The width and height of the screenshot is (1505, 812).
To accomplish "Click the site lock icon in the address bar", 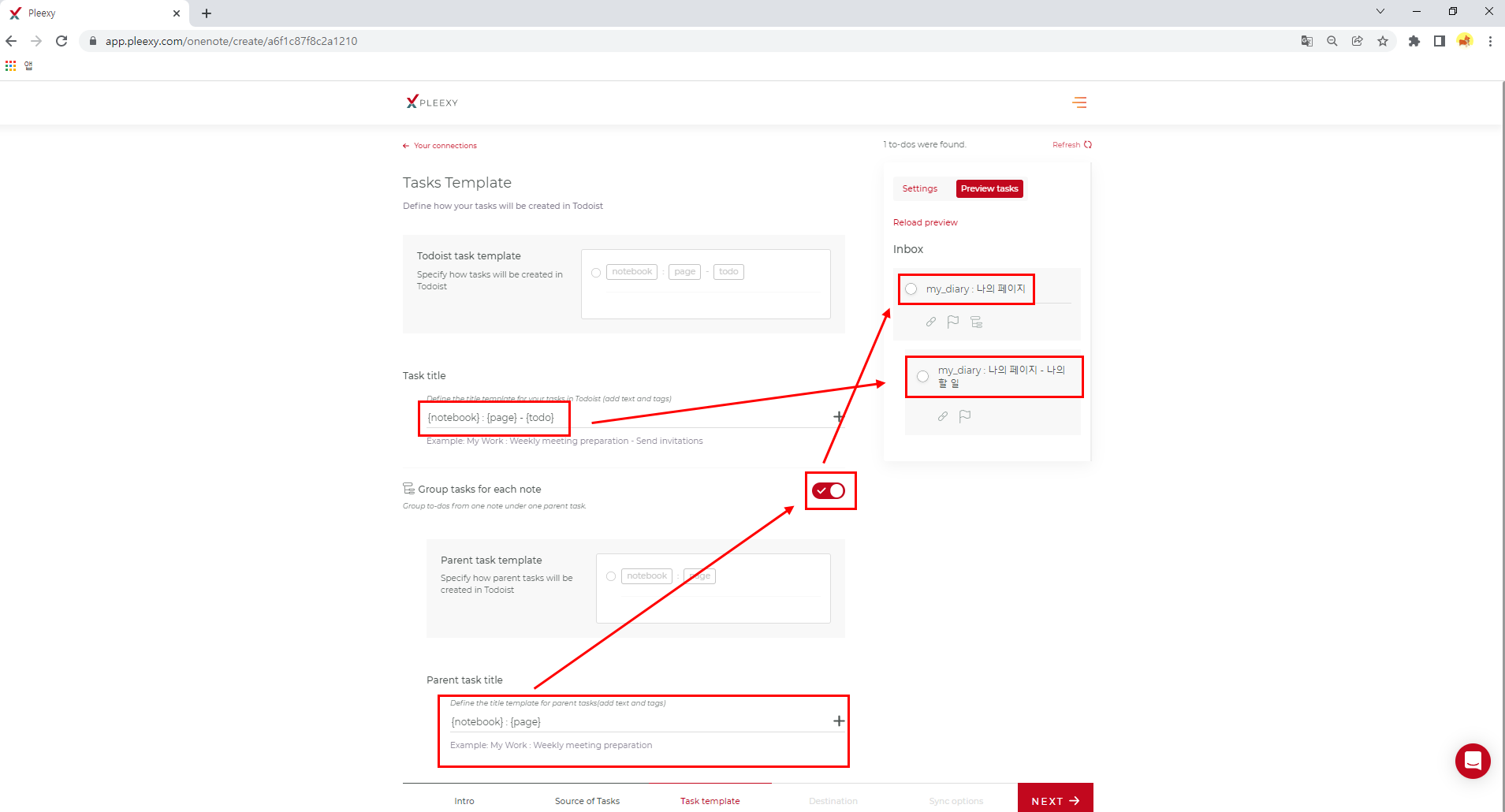I will click(x=93, y=41).
